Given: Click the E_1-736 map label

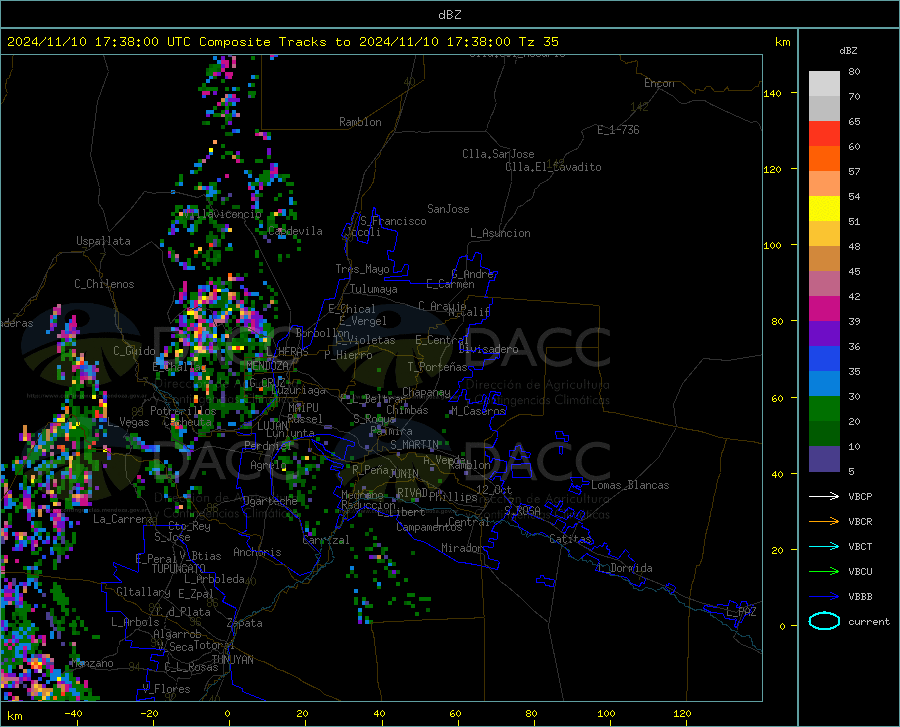Looking at the screenshot, I should [x=618, y=130].
